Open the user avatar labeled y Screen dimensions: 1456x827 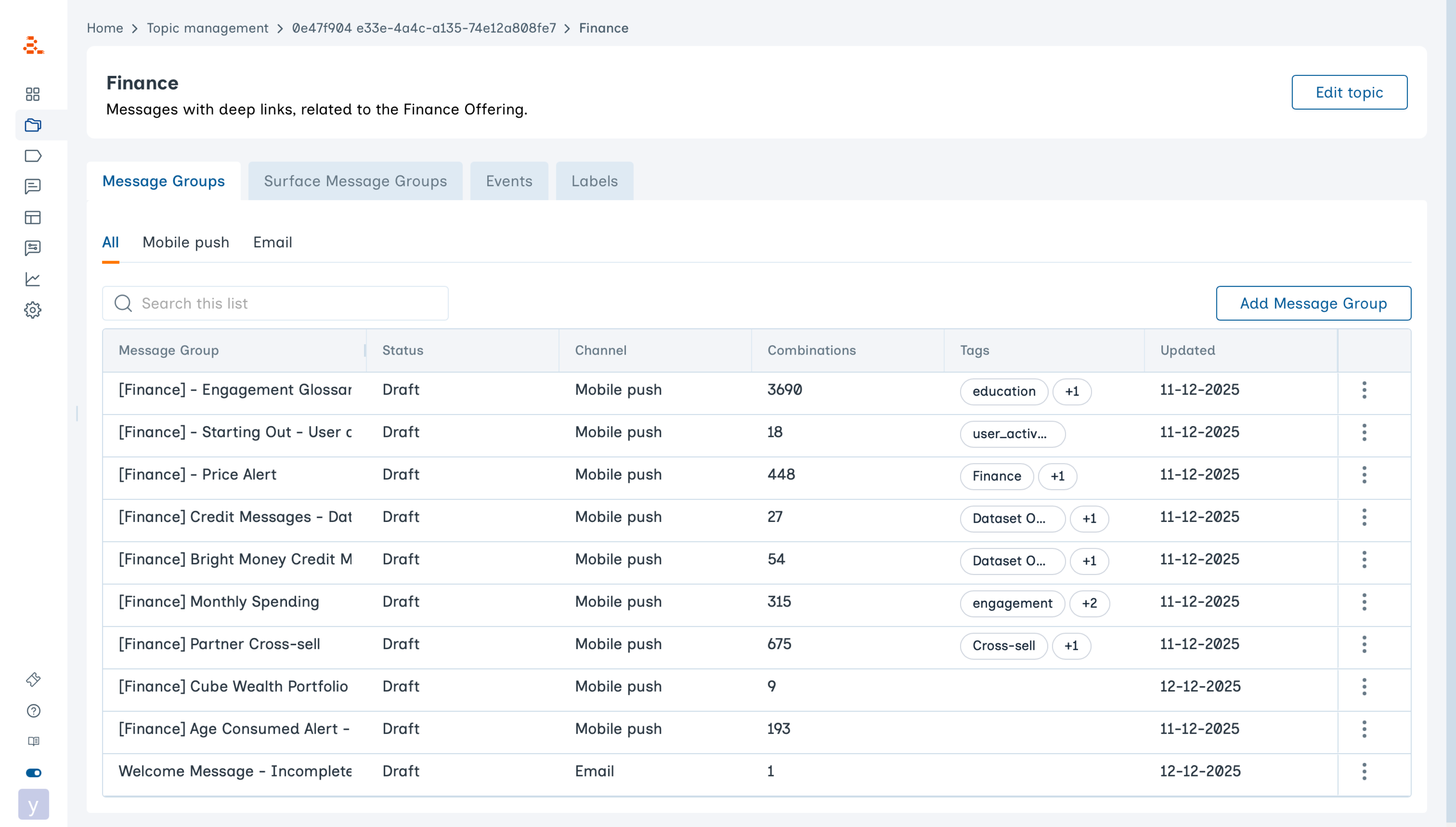pyautogui.click(x=33, y=804)
